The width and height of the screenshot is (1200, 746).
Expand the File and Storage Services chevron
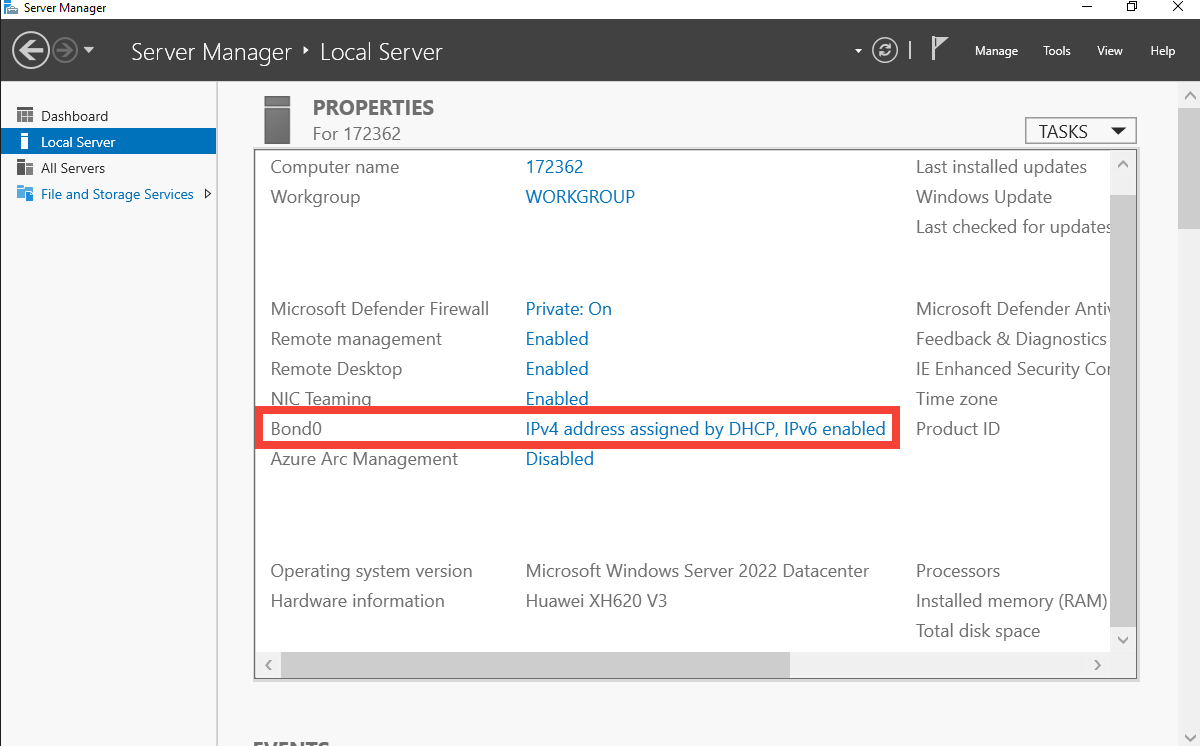[x=209, y=193]
